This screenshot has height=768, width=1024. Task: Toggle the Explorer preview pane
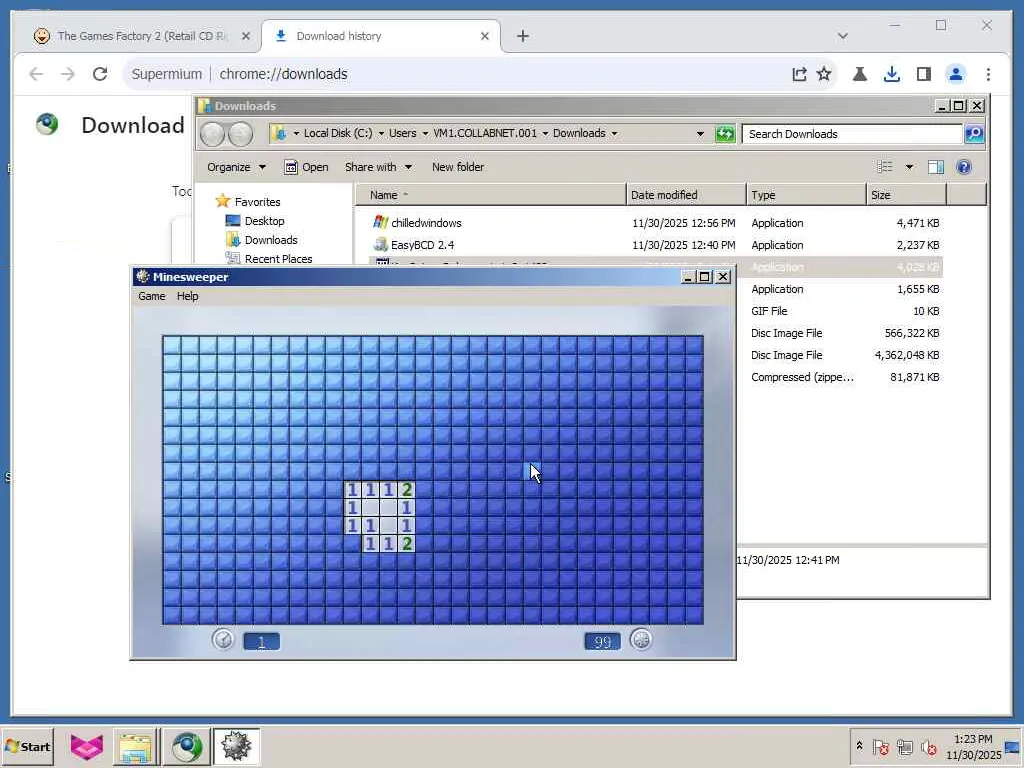click(935, 167)
